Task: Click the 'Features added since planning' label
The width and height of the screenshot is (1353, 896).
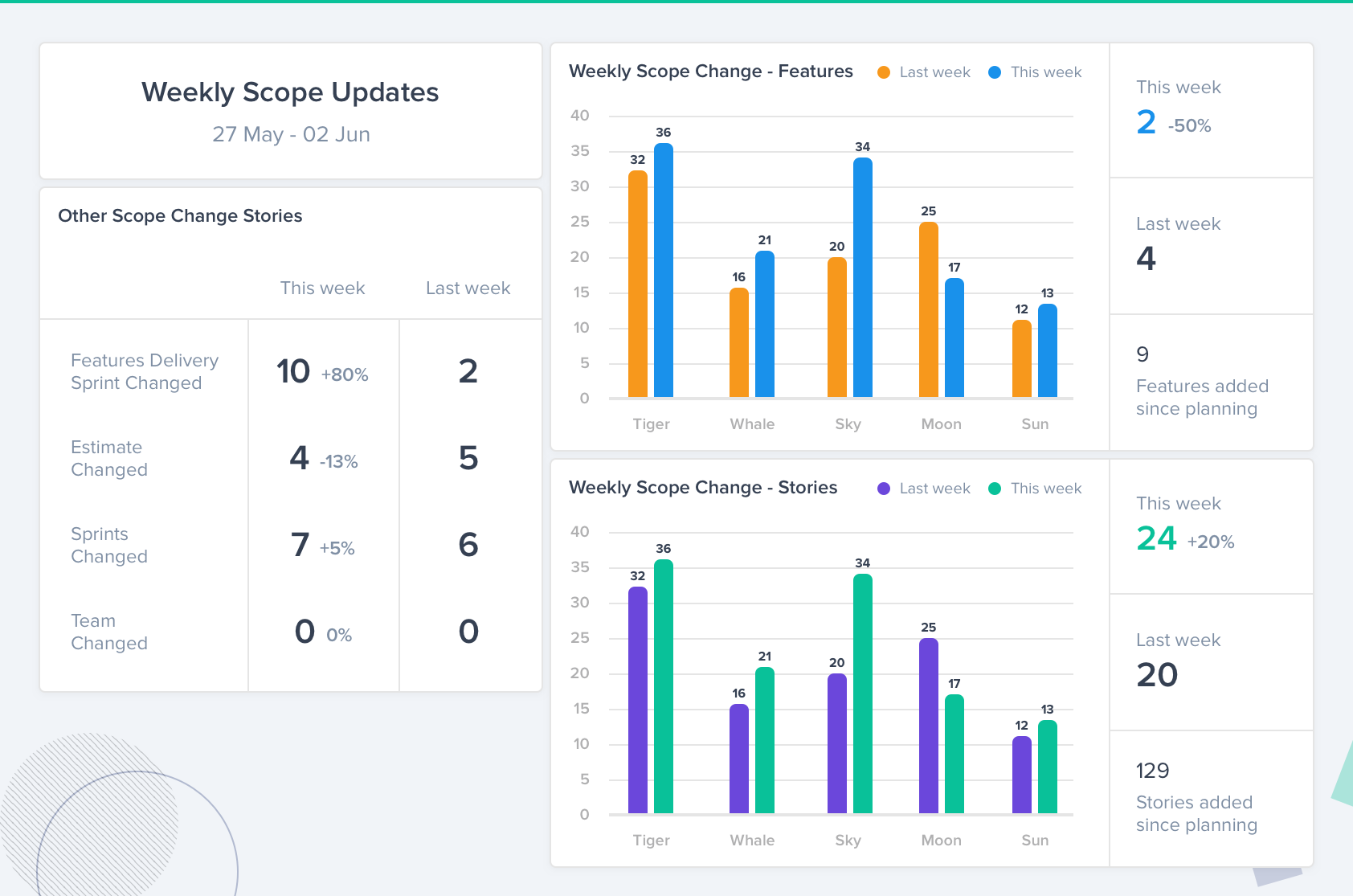Action: (x=1202, y=397)
